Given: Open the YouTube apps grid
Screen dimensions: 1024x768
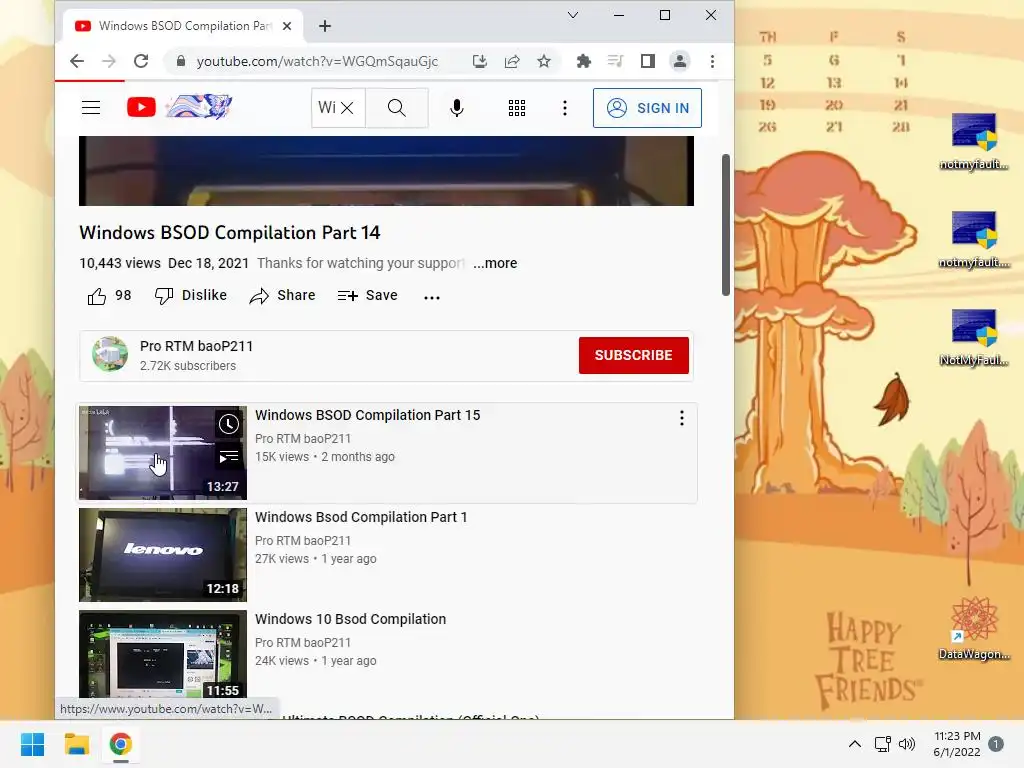Looking at the screenshot, I should [x=517, y=108].
